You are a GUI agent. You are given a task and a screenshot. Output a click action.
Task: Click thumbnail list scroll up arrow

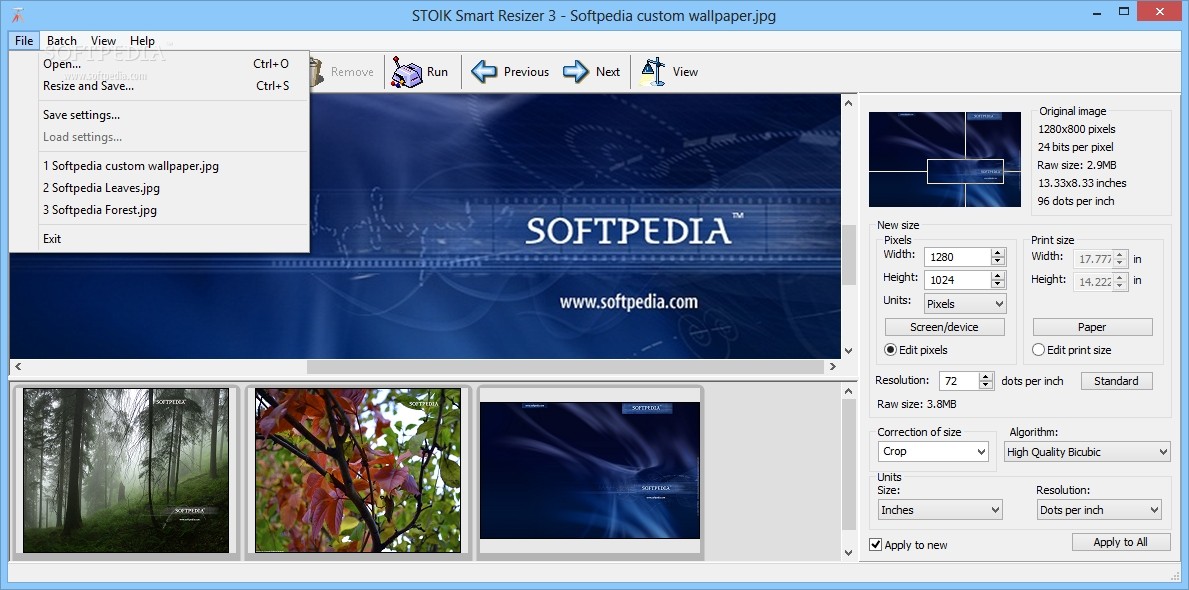point(849,391)
